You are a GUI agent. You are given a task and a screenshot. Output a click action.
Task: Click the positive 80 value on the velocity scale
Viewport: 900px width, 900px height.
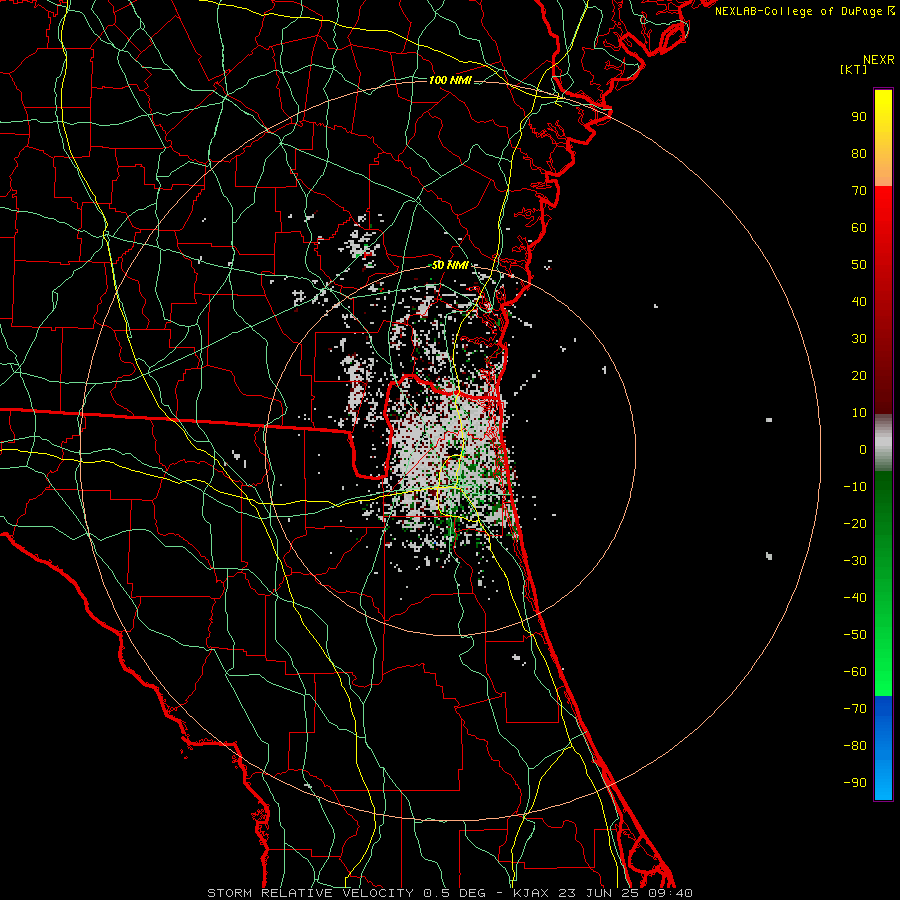point(859,154)
